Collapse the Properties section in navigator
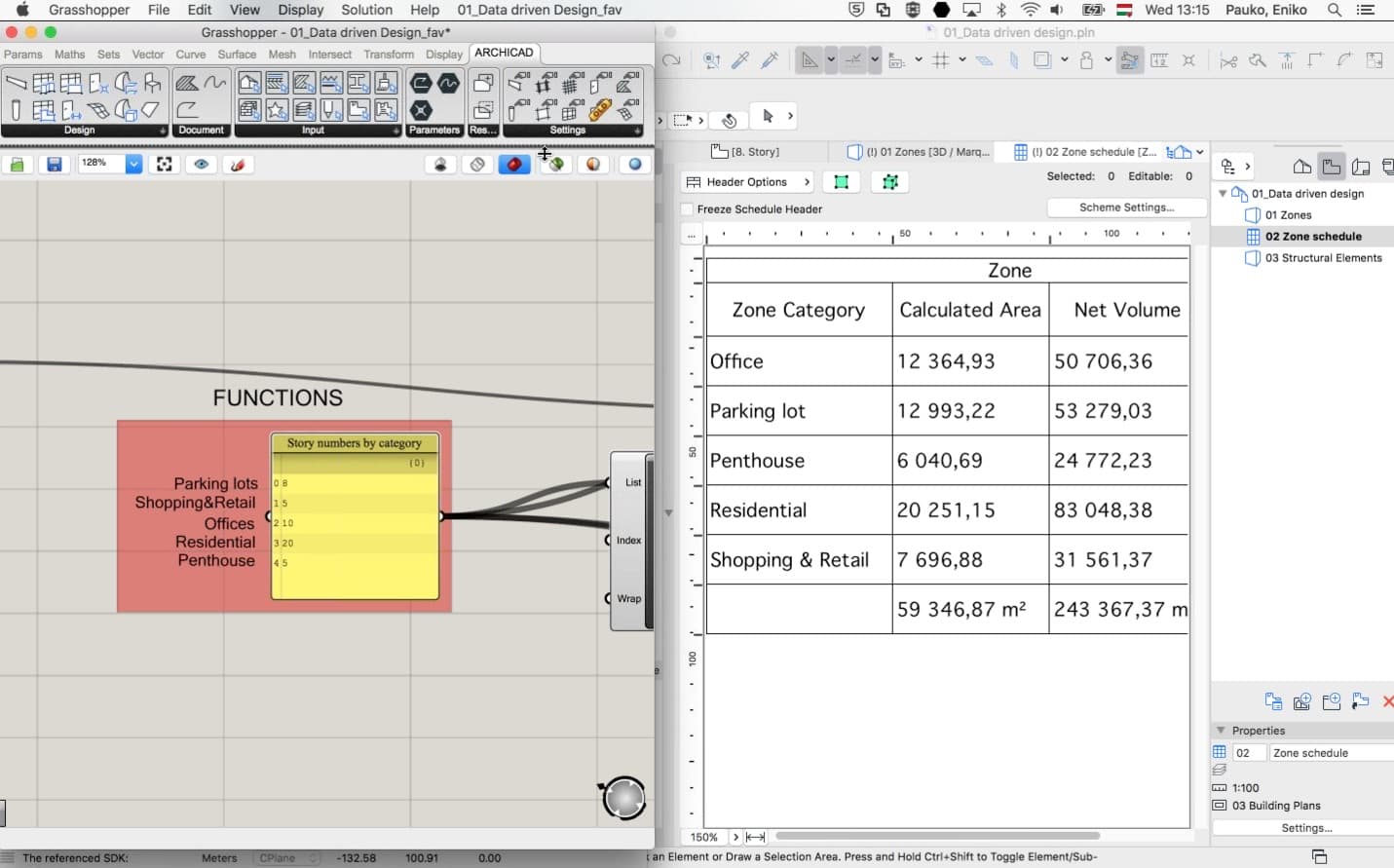1394x868 pixels. point(1221,731)
